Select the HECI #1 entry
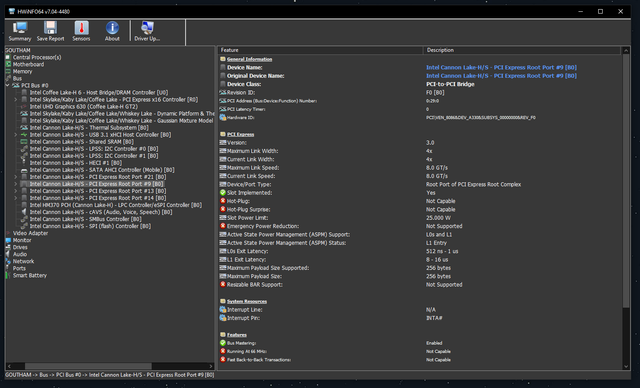Image resolution: width=640 pixels, height=388 pixels. pyautogui.click(x=76, y=163)
